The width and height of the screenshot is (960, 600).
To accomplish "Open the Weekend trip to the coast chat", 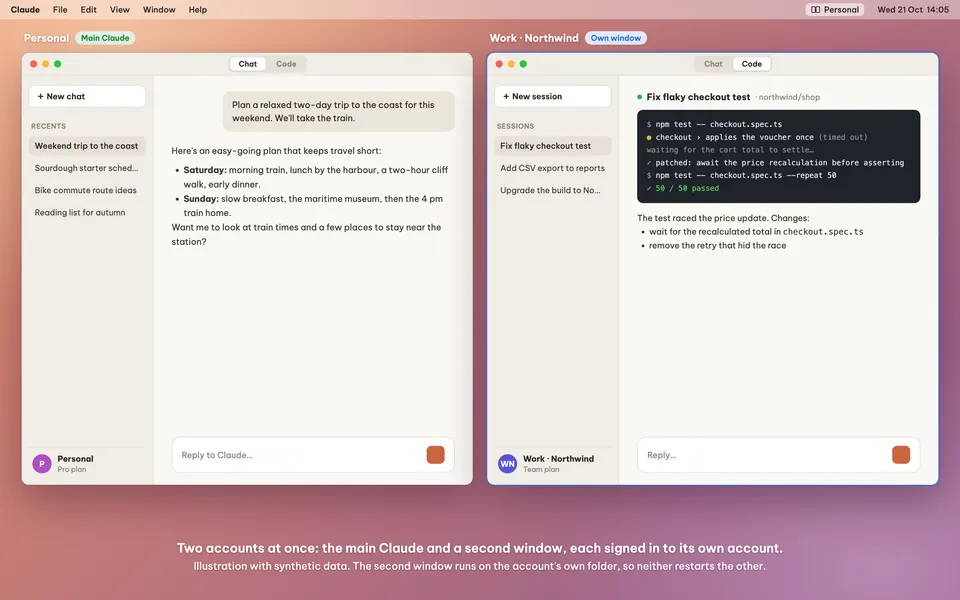I will pyautogui.click(x=87, y=146).
